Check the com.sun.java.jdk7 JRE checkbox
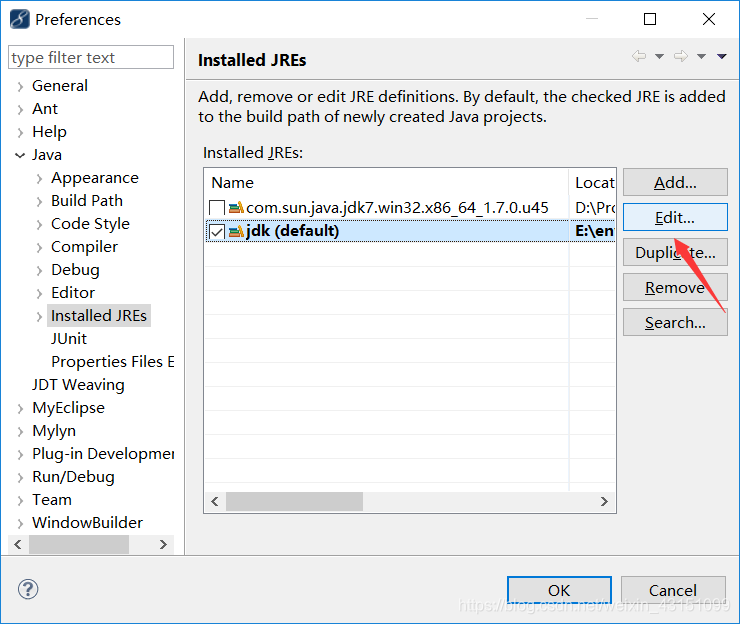The height and width of the screenshot is (624, 740). coord(217,208)
